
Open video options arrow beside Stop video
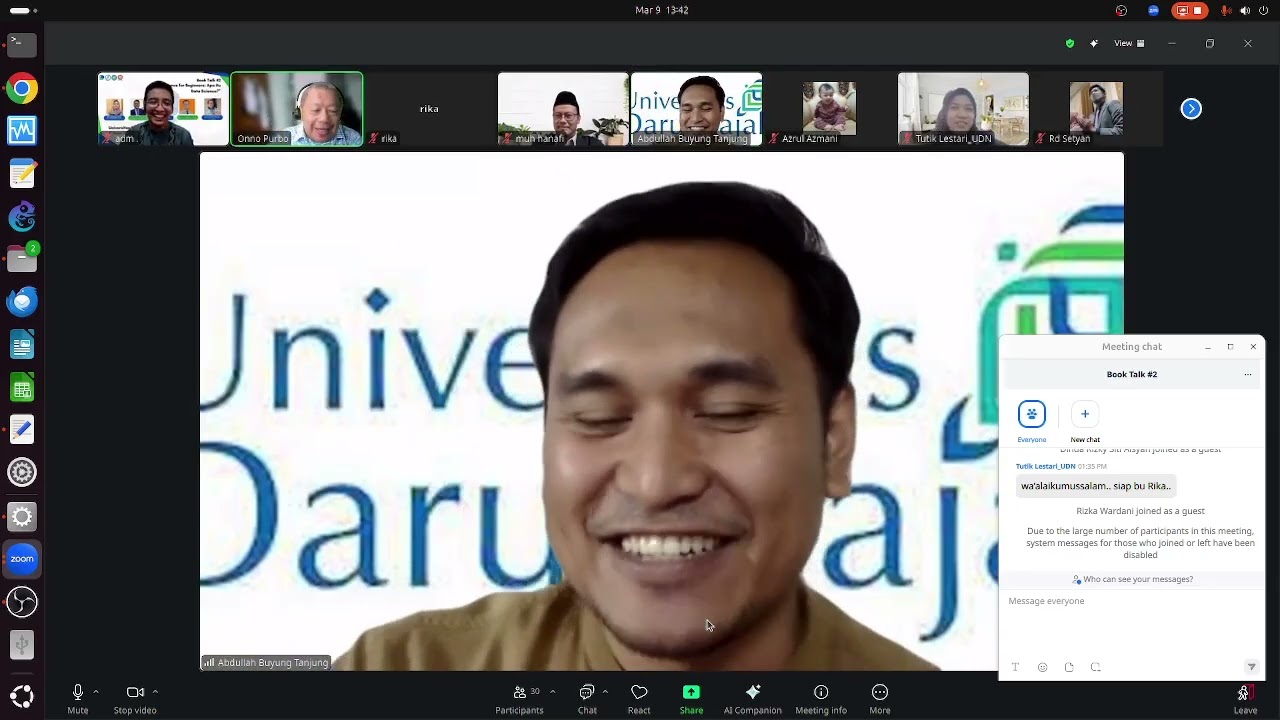[155, 692]
